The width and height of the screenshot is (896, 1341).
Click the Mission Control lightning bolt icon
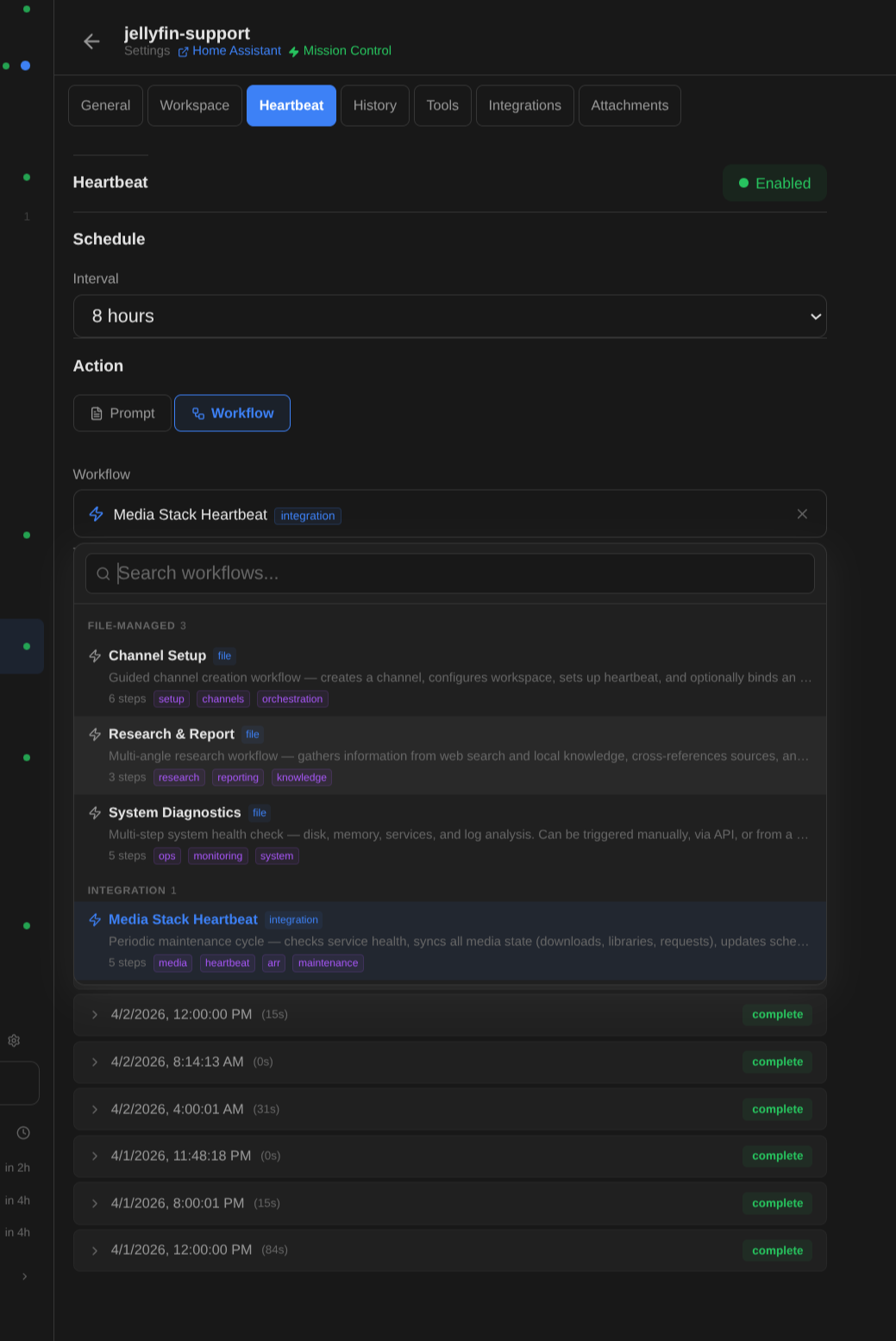tap(294, 52)
